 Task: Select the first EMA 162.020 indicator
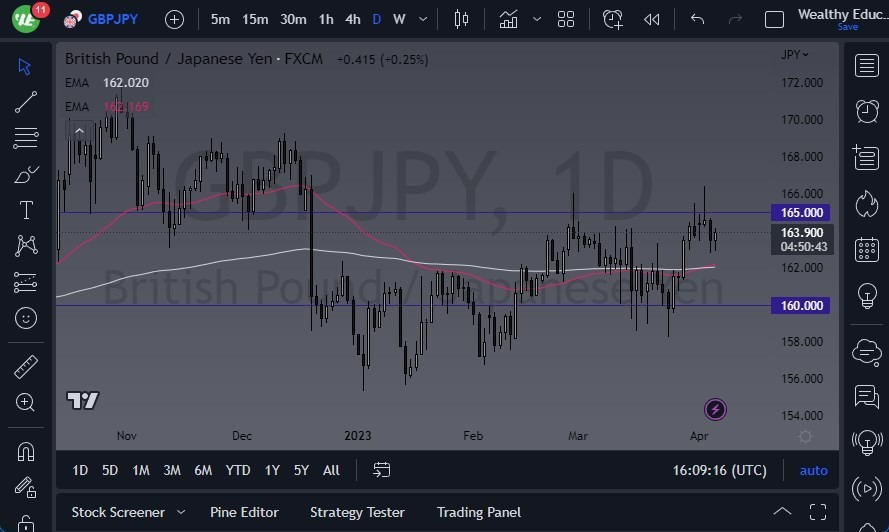coord(107,83)
